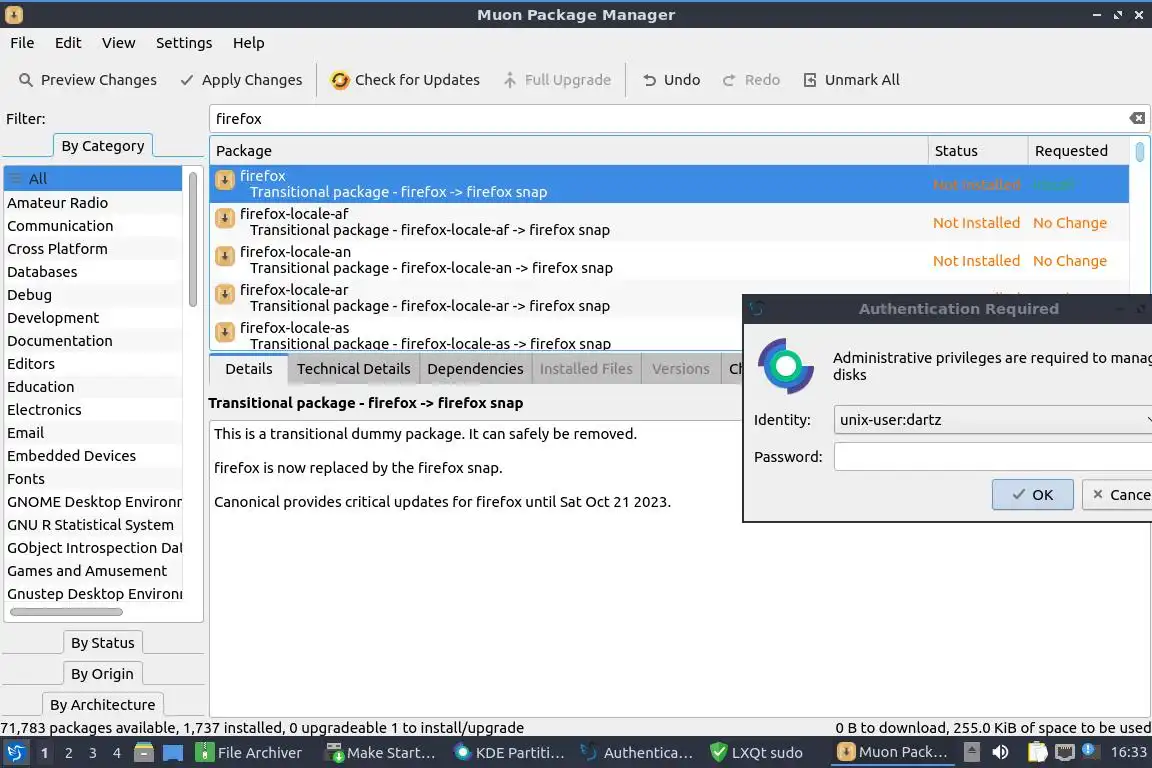The width and height of the screenshot is (1152, 768).
Task: Switch to the Versions tab
Action: (680, 369)
